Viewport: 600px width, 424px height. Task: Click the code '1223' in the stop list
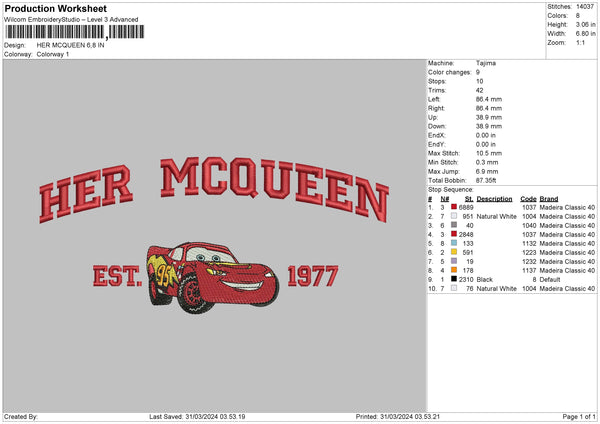529,253
